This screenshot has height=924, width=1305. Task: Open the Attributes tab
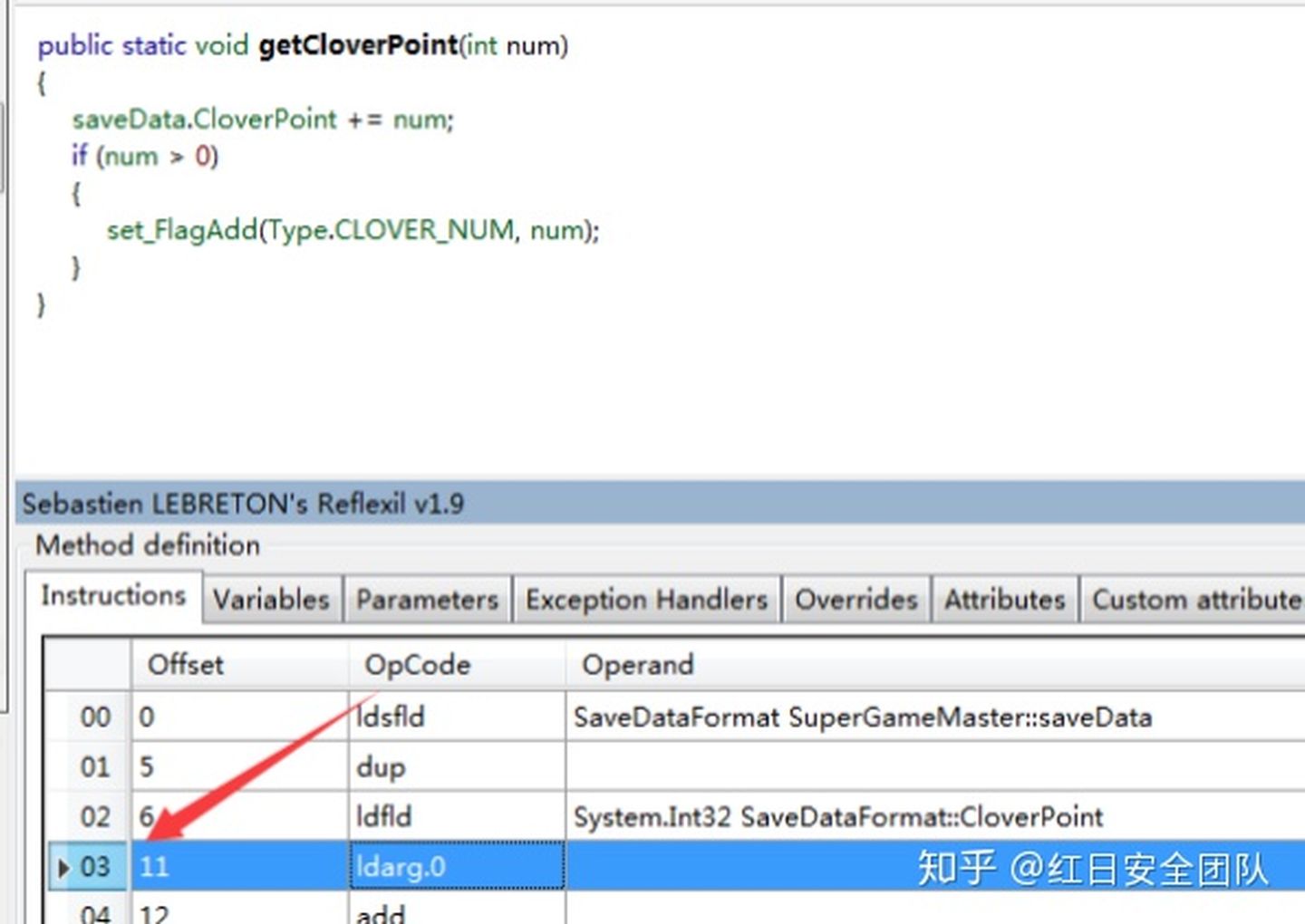(1004, 600)
